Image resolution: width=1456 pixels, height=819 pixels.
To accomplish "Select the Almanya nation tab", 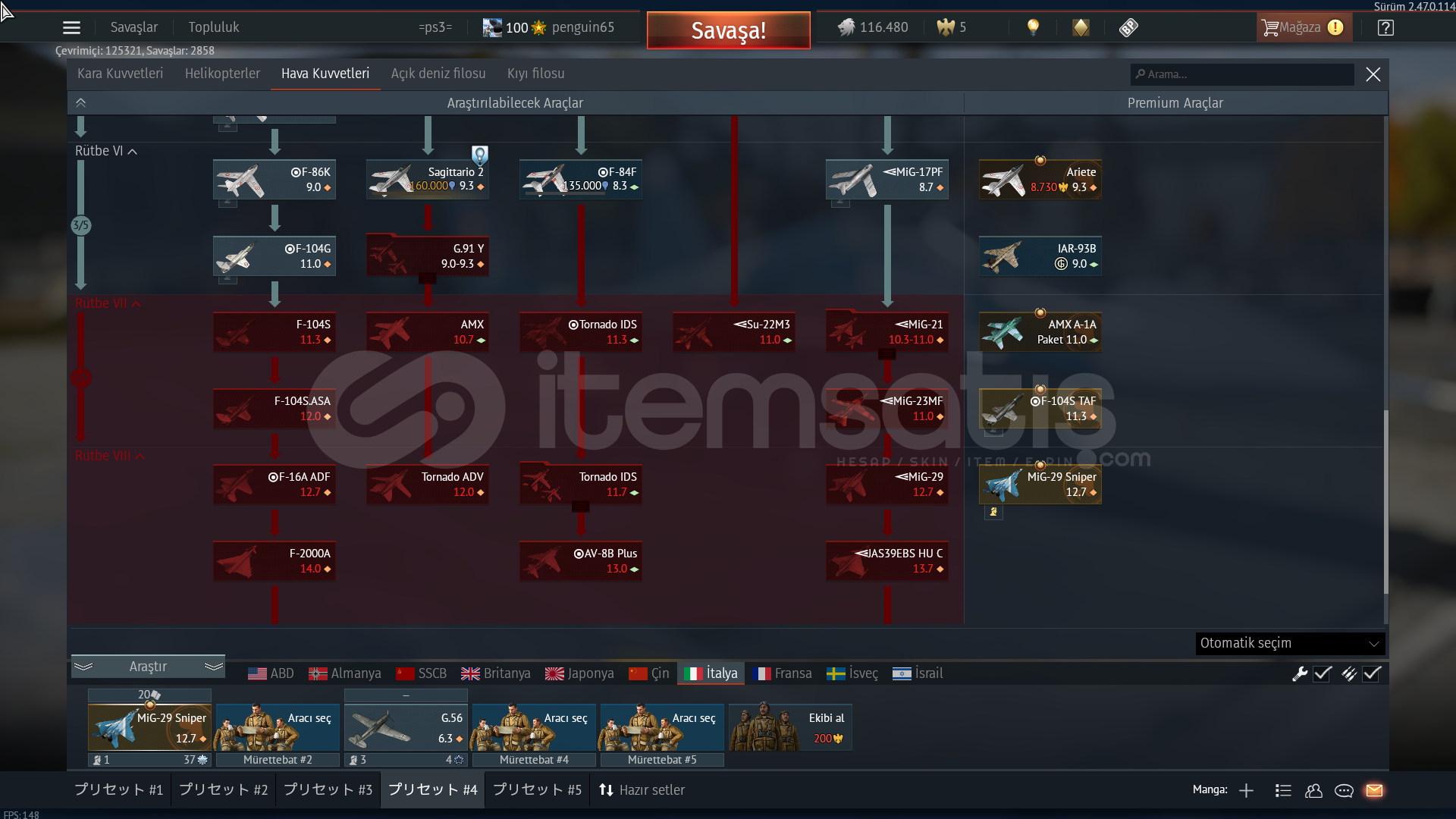I will pos(345,673).
